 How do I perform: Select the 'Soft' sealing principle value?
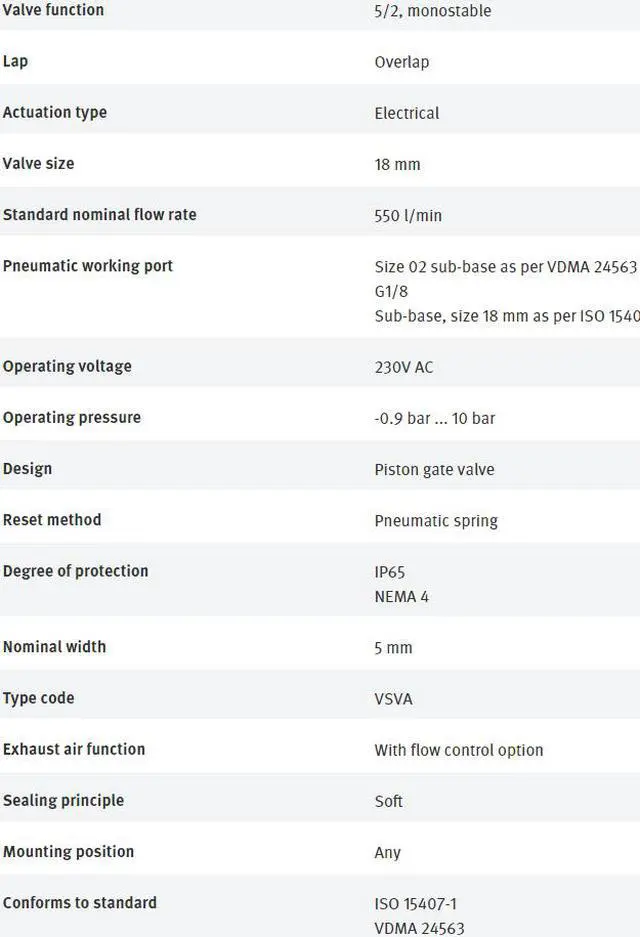click(388, 801)
